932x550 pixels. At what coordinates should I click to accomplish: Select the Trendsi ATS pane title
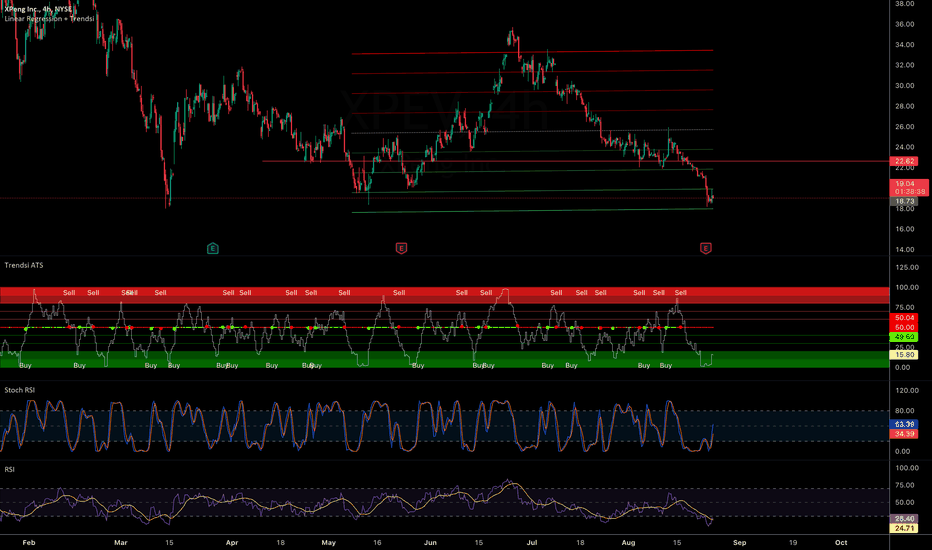pos(24,265)
